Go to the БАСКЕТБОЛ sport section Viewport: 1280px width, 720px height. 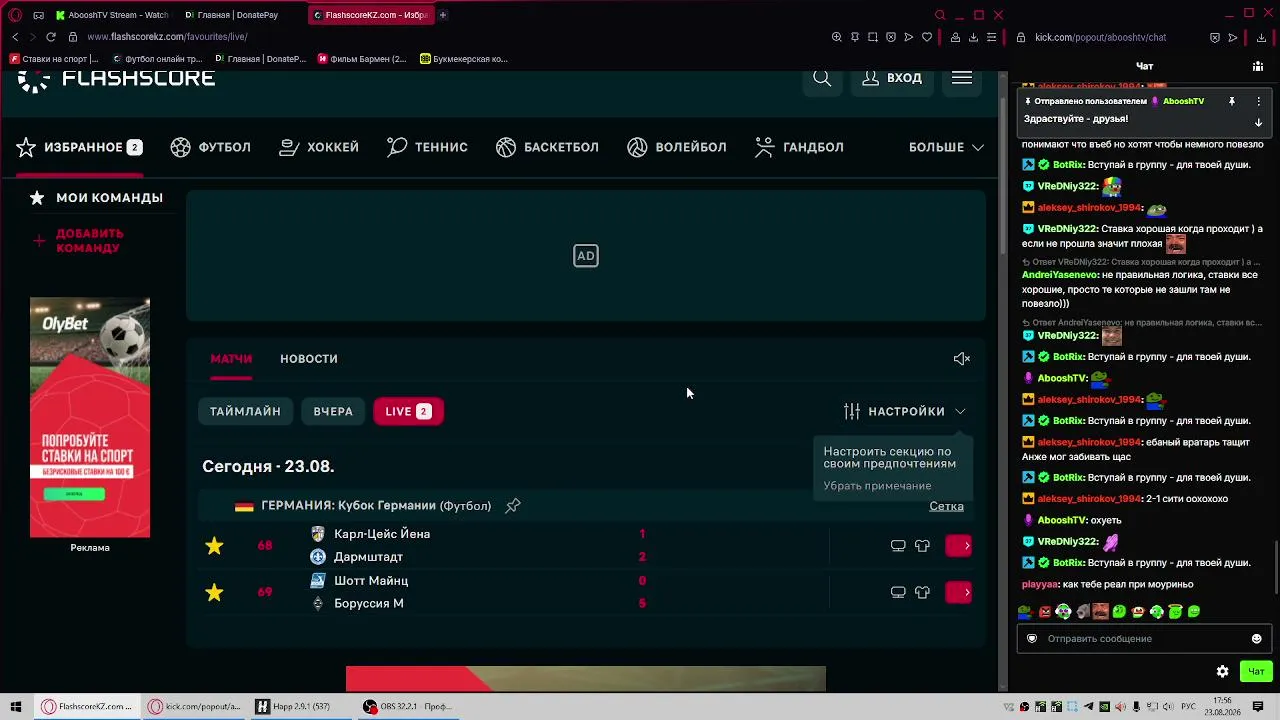click(547, 147)
